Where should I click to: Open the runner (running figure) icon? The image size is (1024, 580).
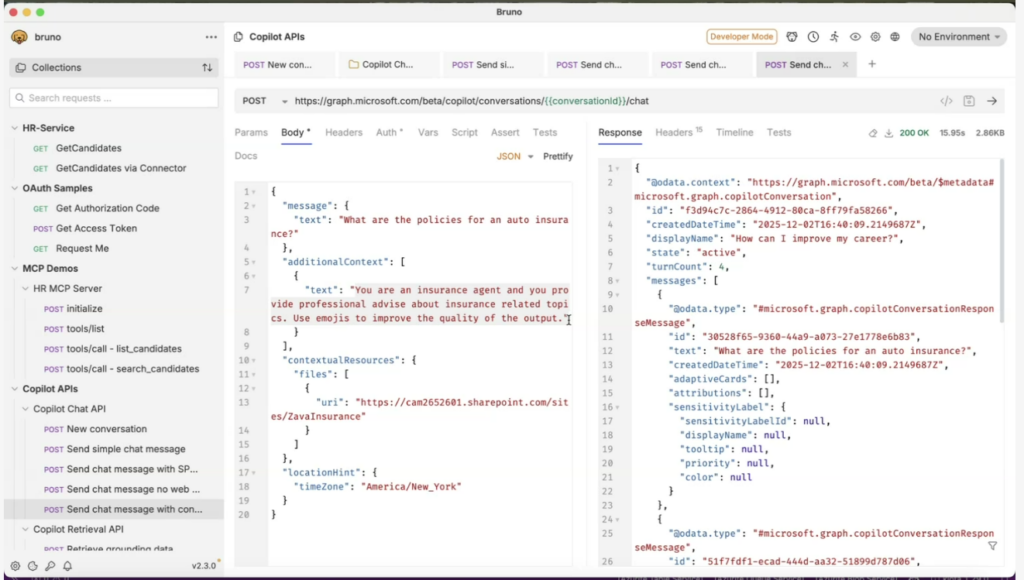pyautogui.click(x=834, y=37)
